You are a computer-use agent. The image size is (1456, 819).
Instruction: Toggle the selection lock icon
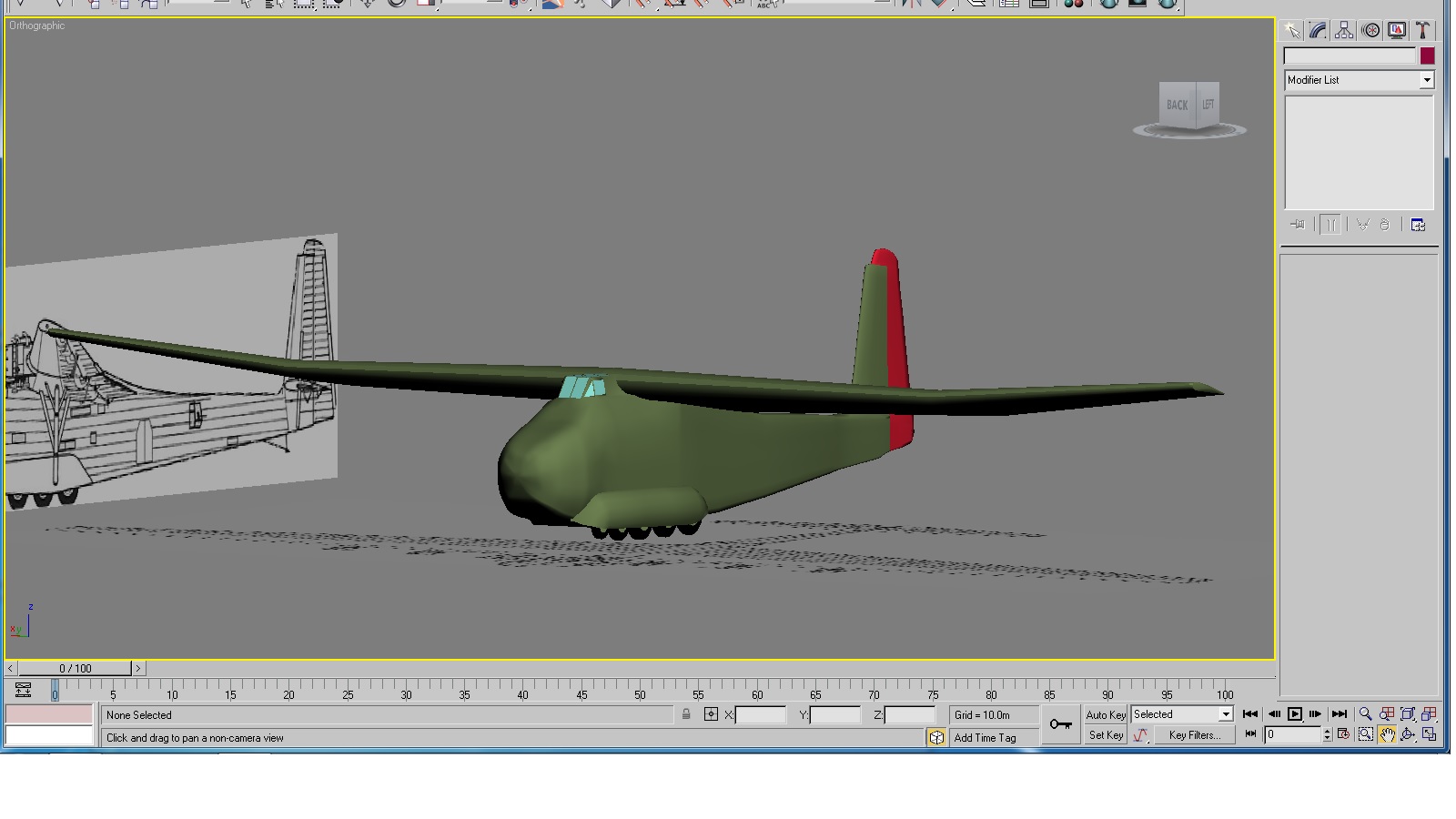coord(686,714)
